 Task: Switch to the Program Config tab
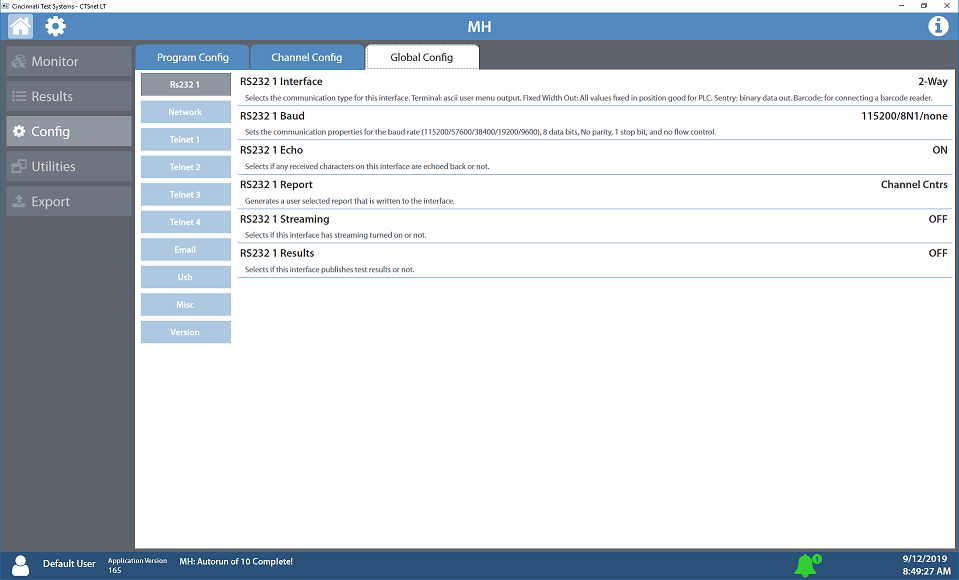(192, 58)
